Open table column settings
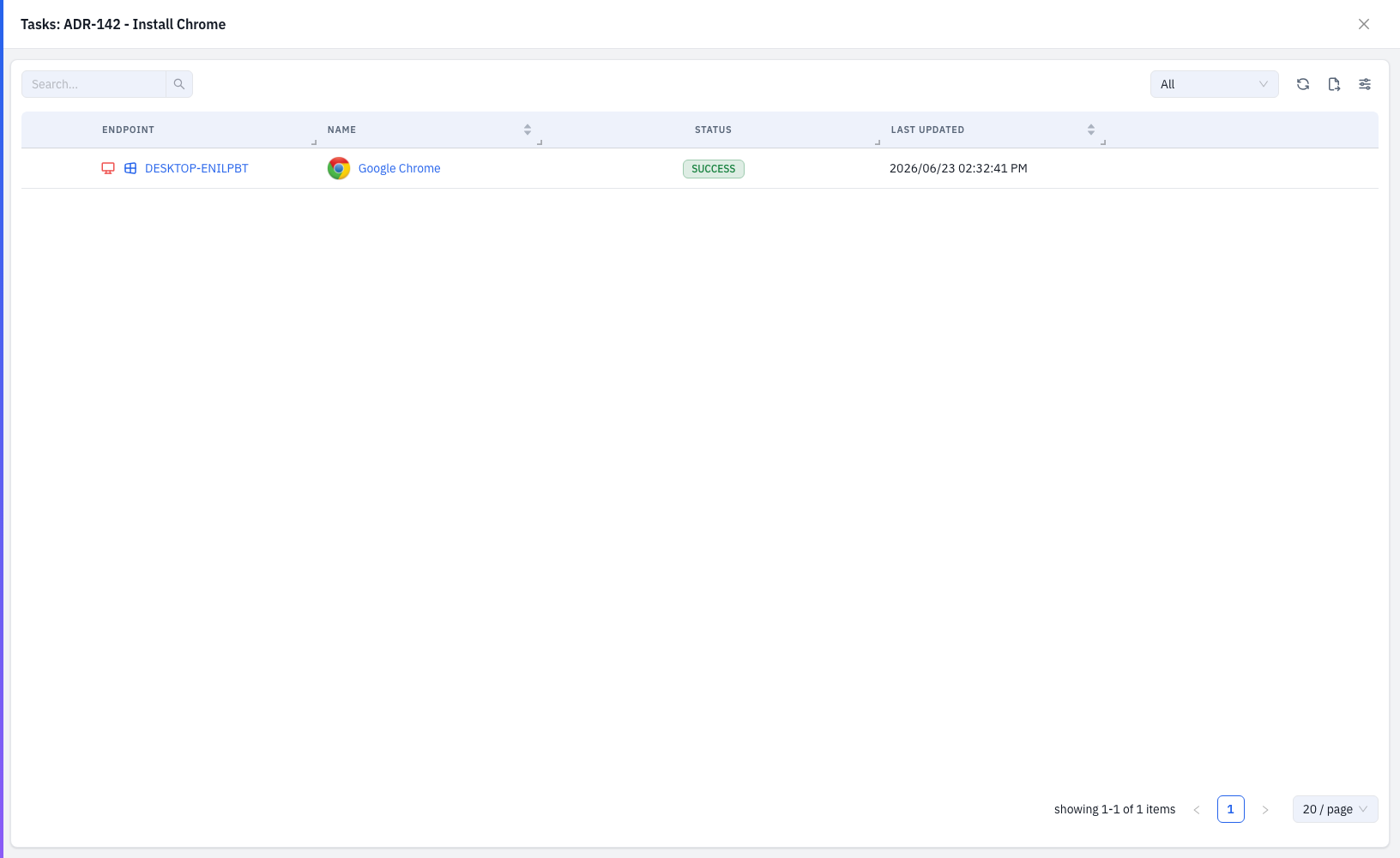Image resolution: width=1400 pixels, height=858 pixels. pos(1365,84)
